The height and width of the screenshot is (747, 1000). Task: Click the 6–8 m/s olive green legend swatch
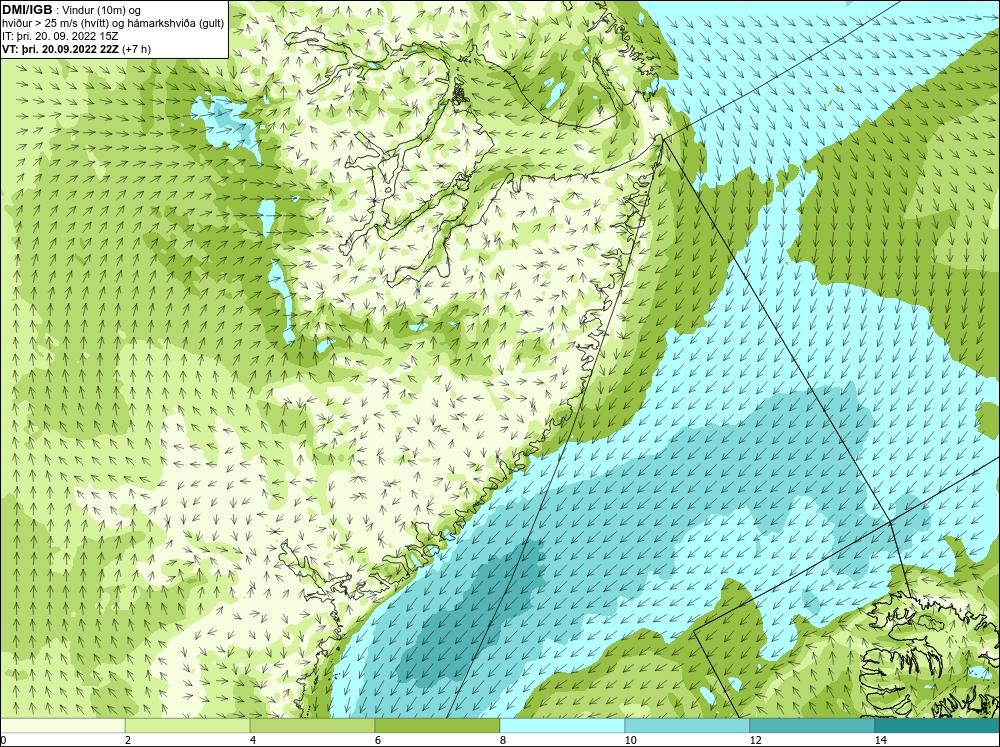(438, 725)
